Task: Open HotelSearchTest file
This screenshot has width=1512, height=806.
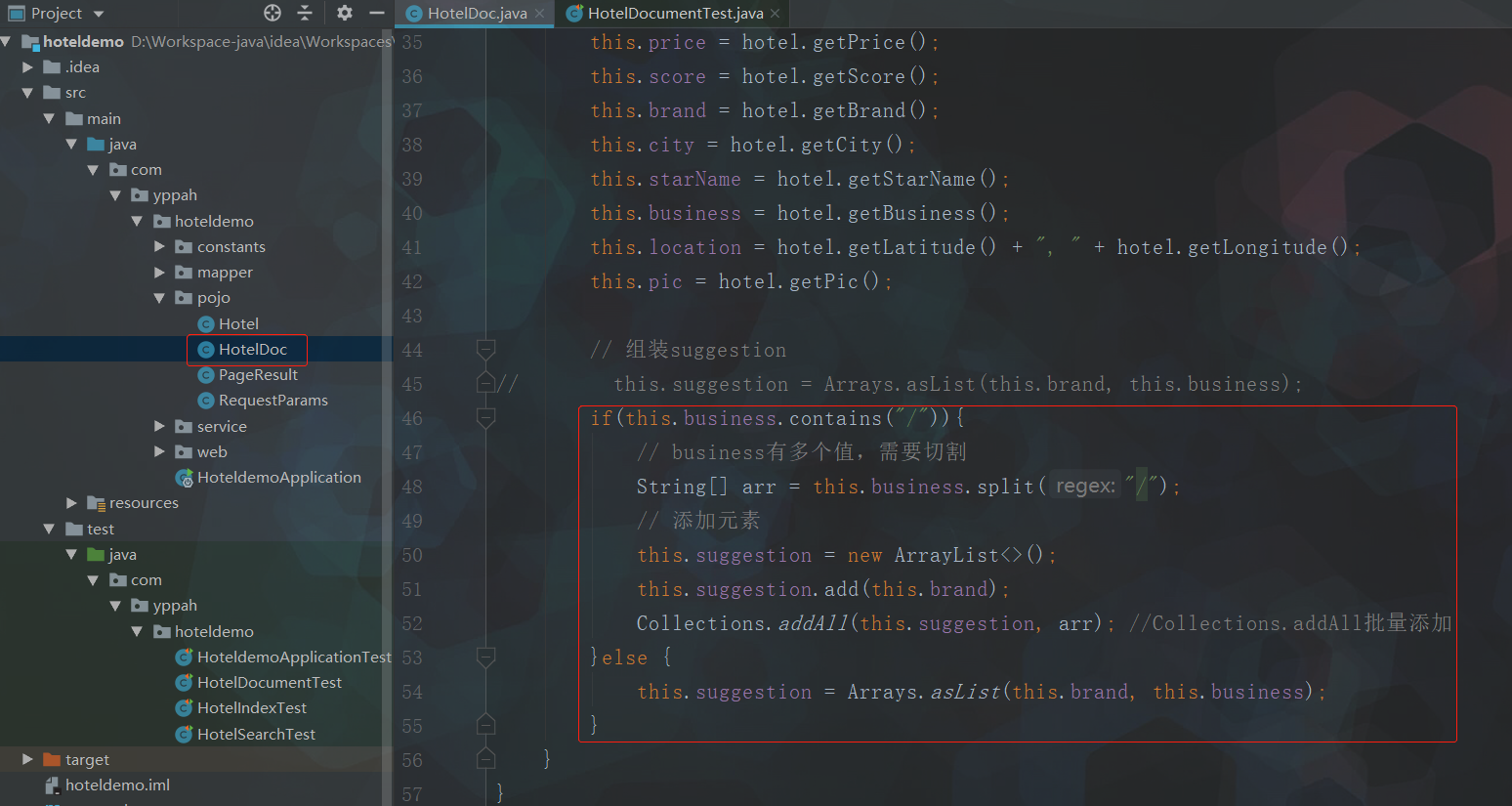Action: [x=256, y=734]
